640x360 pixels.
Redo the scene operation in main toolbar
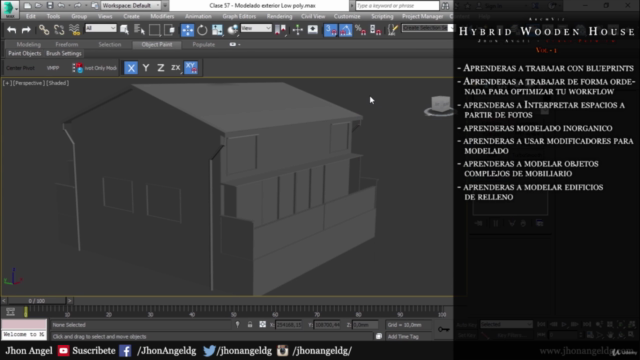[x=26, y=30]
